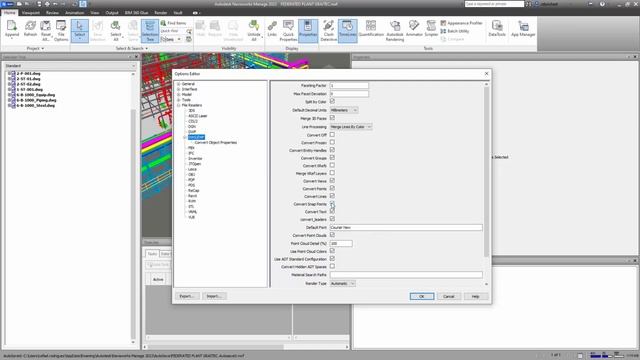Toggle the TimeLiner tool icon

pyautogui.click(x=347, y=30)
